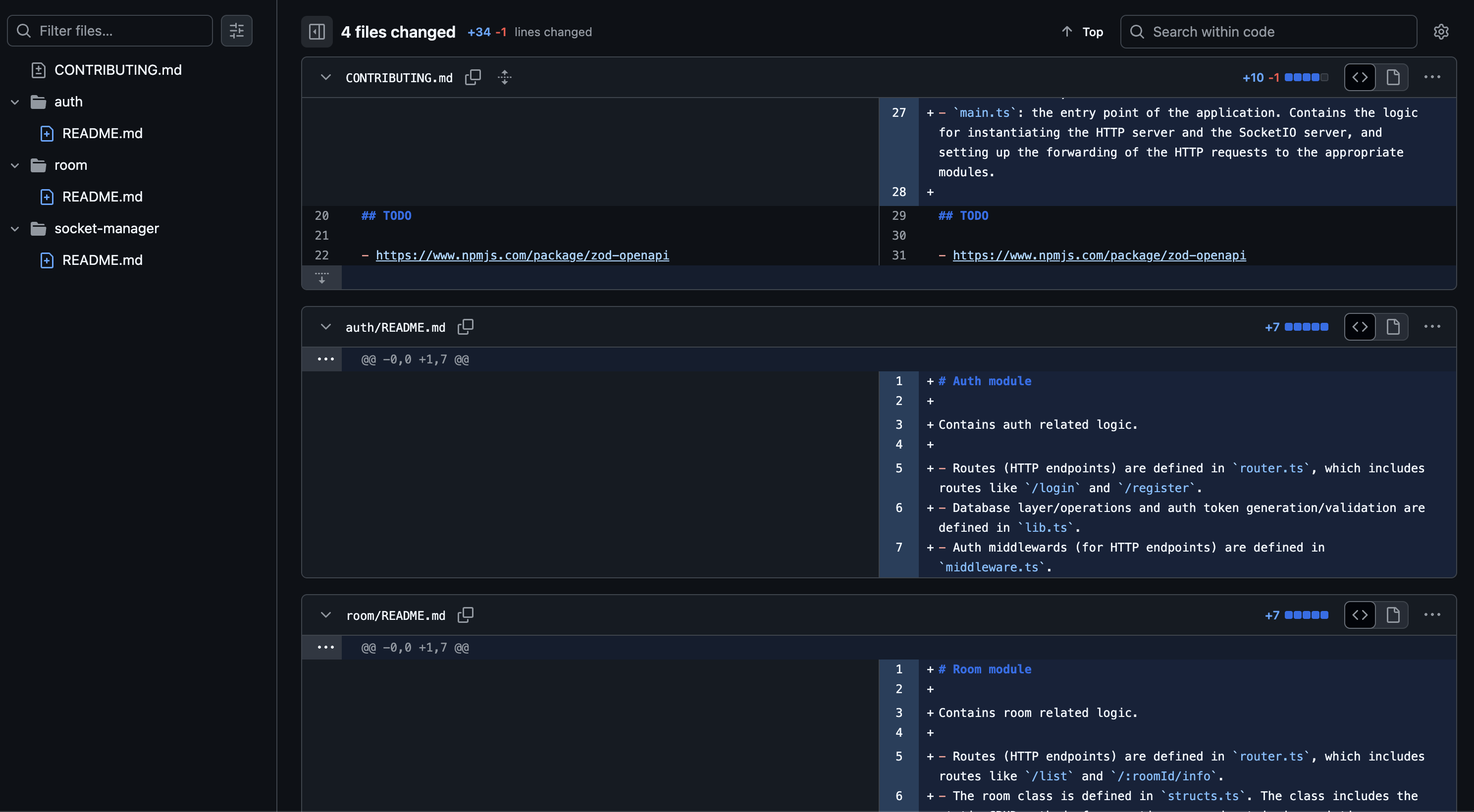Viewport: 1474px width, 812px height.
Task: Open README.md under room folder
Action: tap(103, 197)
